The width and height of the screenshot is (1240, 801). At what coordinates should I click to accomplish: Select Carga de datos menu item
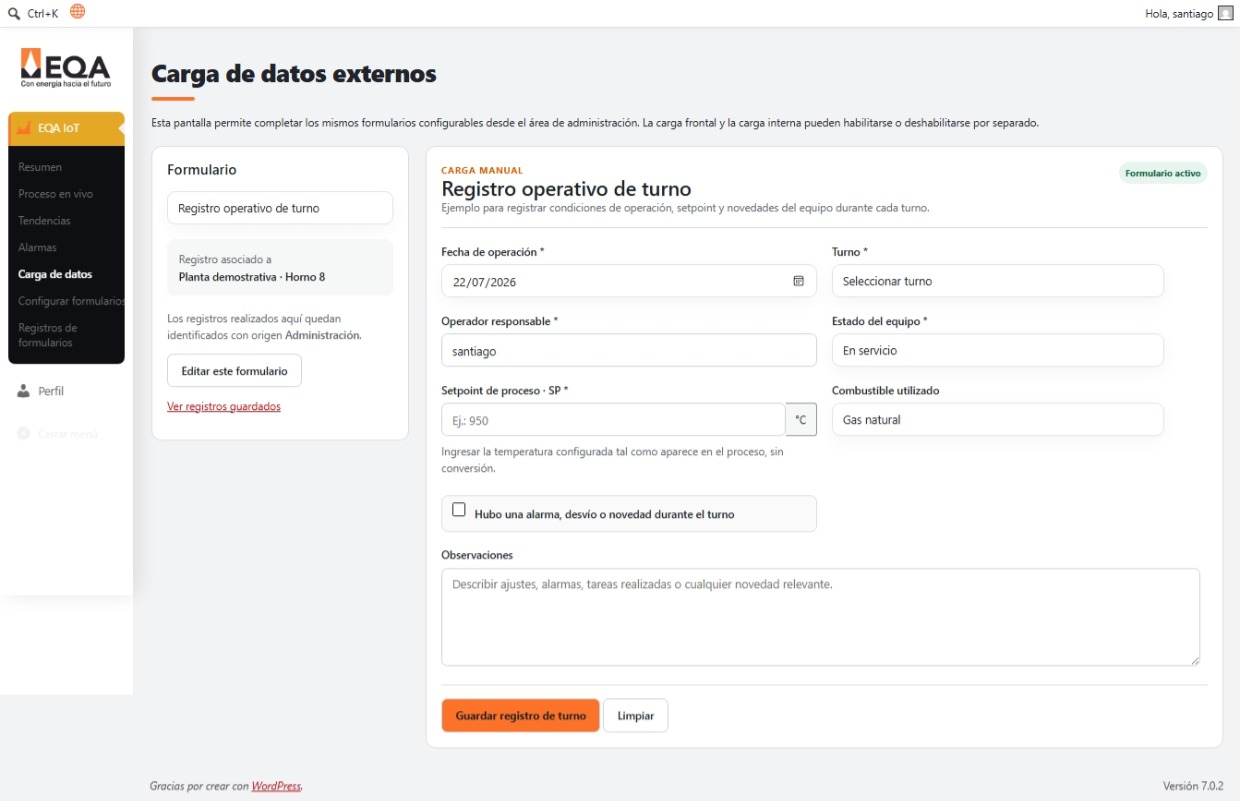tap(55, 274)
